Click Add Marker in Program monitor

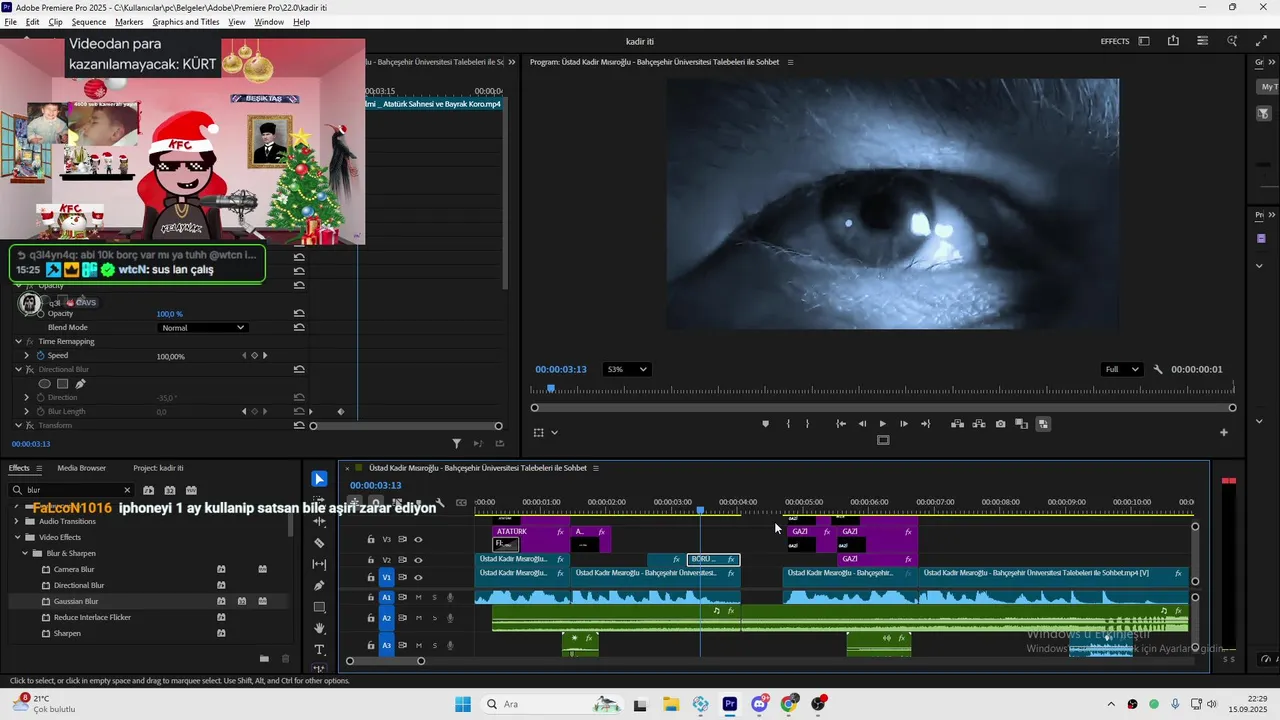[766, 424]
